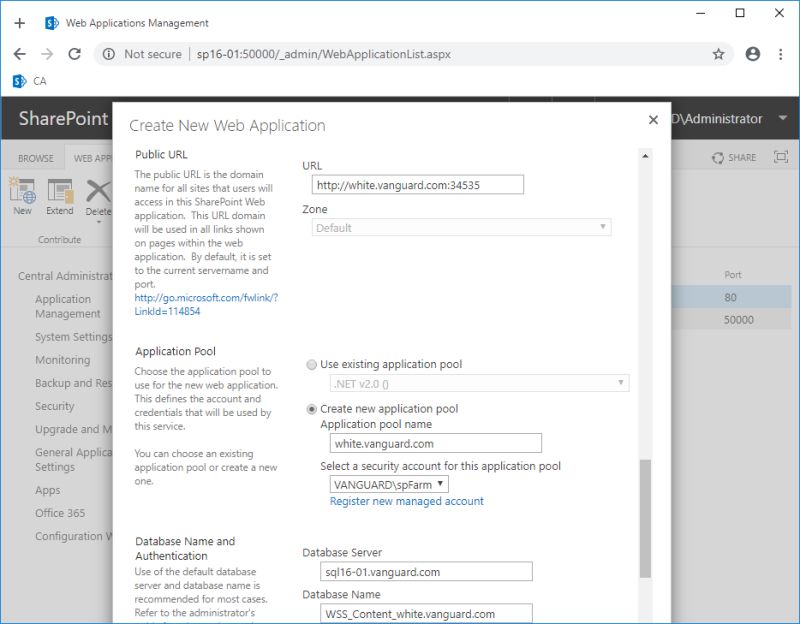Click the public URL input field
The image size is (800, 624).
coord(418,185)
